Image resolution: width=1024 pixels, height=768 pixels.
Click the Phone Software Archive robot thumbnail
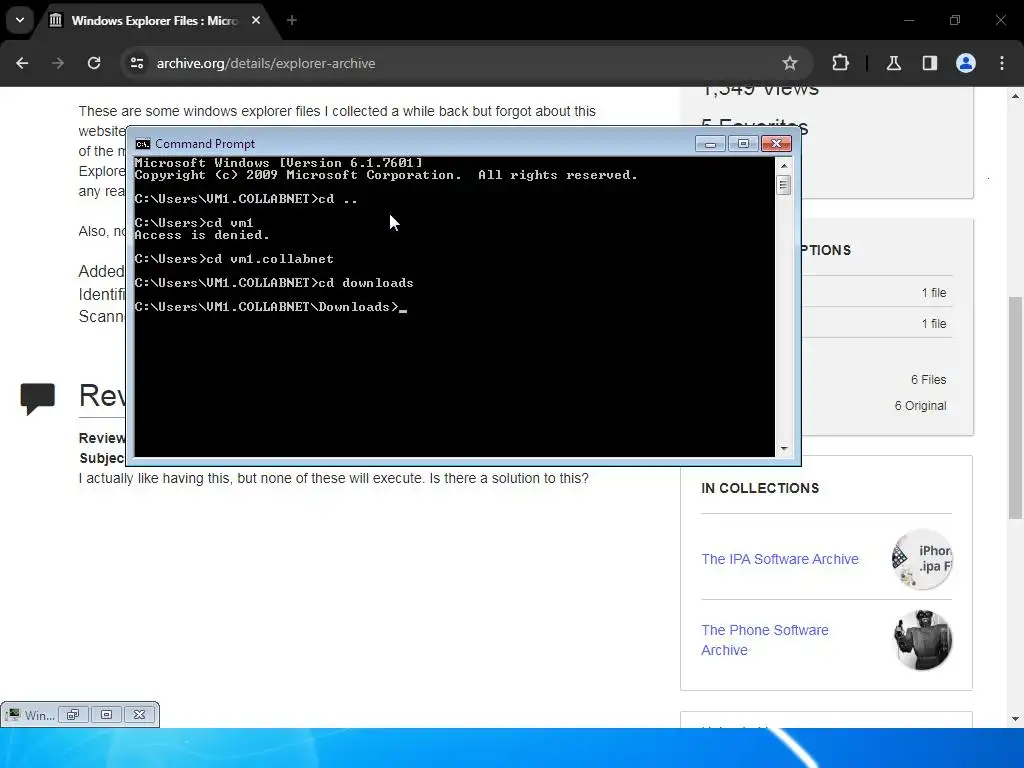click(922, 640)
